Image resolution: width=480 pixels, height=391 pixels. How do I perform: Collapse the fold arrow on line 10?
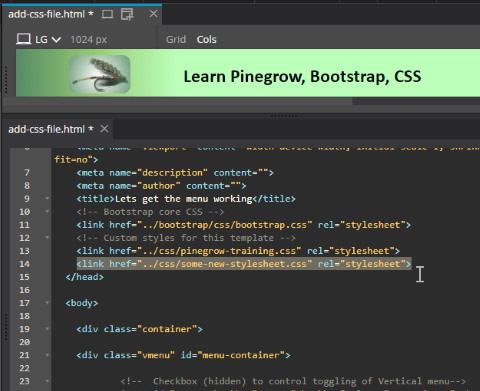(47, 212)
